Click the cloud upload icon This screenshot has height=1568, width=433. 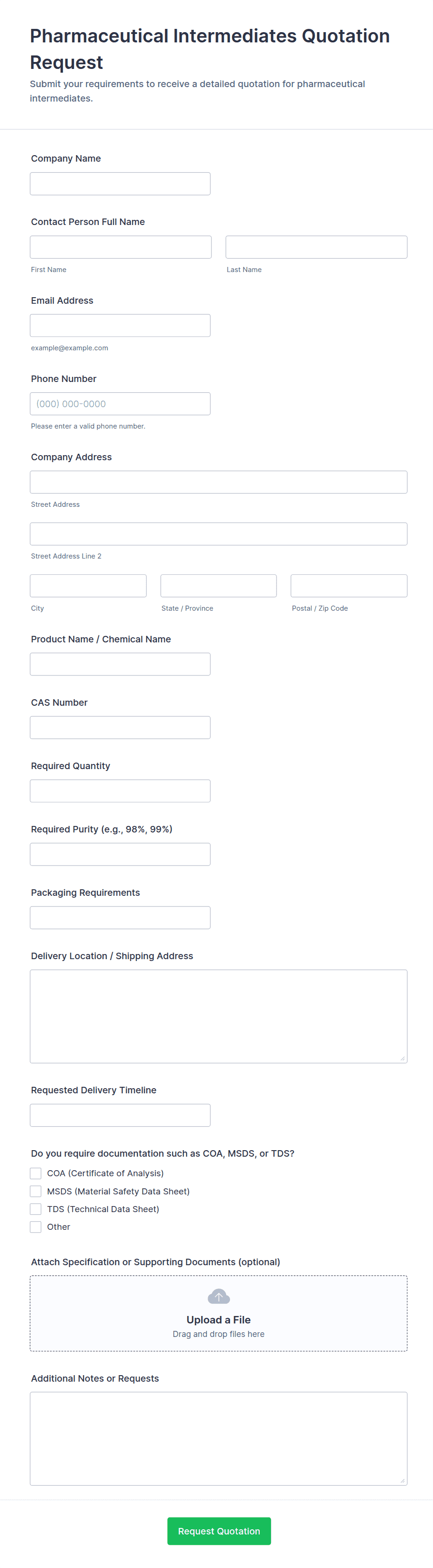(218, 1296)
